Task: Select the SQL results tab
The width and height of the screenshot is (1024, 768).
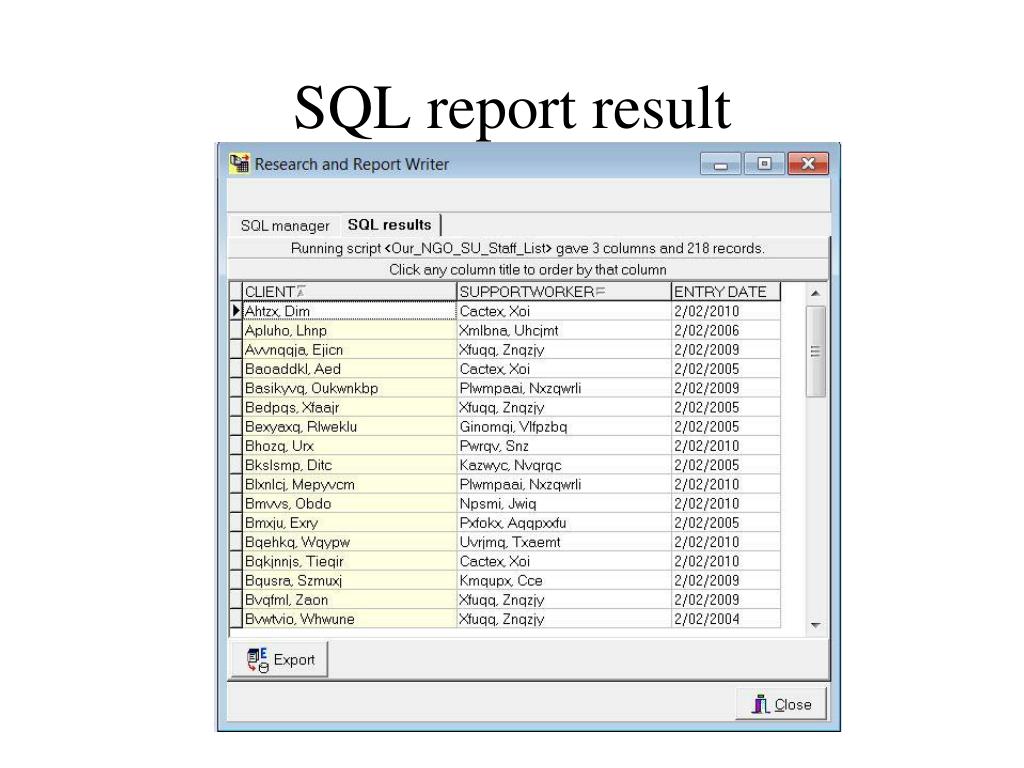Action: 390,225
